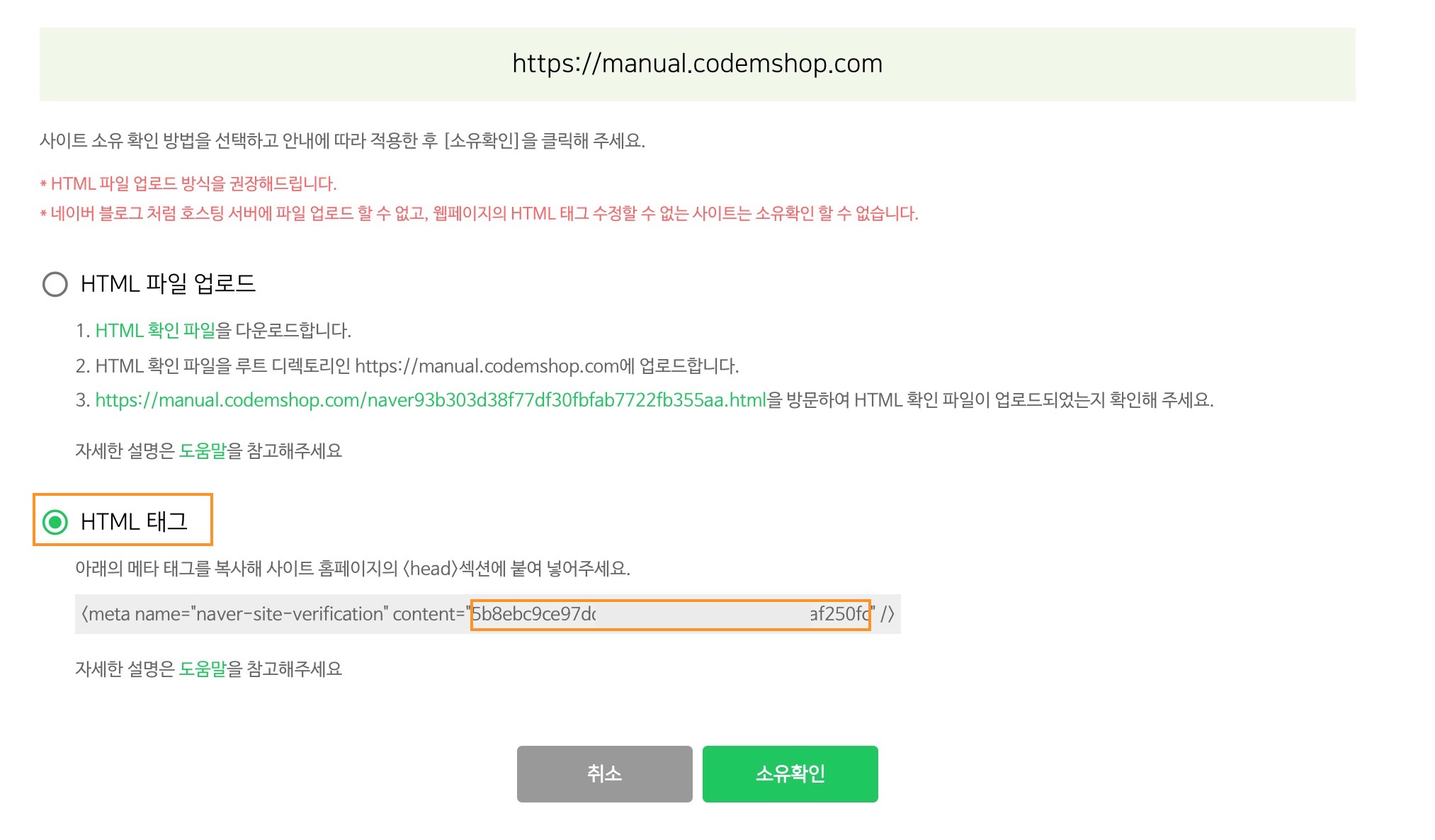Click the naver-site-verification meta tag name text
Image resolution: width=1435 pixels, height=840 pixels.
pos(292,614)
